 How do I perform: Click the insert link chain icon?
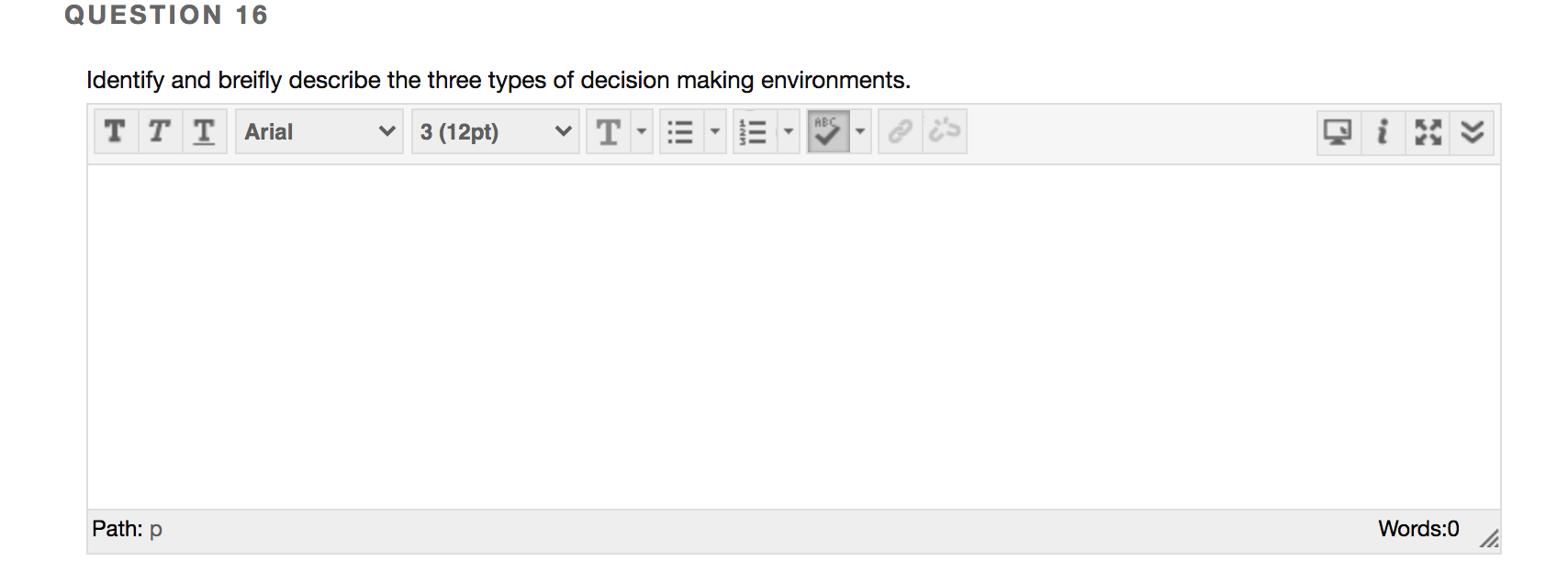click(x=901, y=131)
